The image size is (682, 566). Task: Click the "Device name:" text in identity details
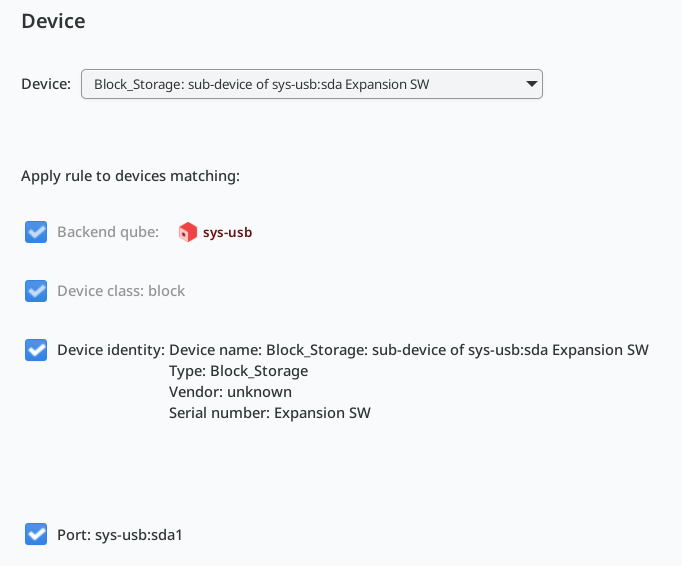coord(216,350)
